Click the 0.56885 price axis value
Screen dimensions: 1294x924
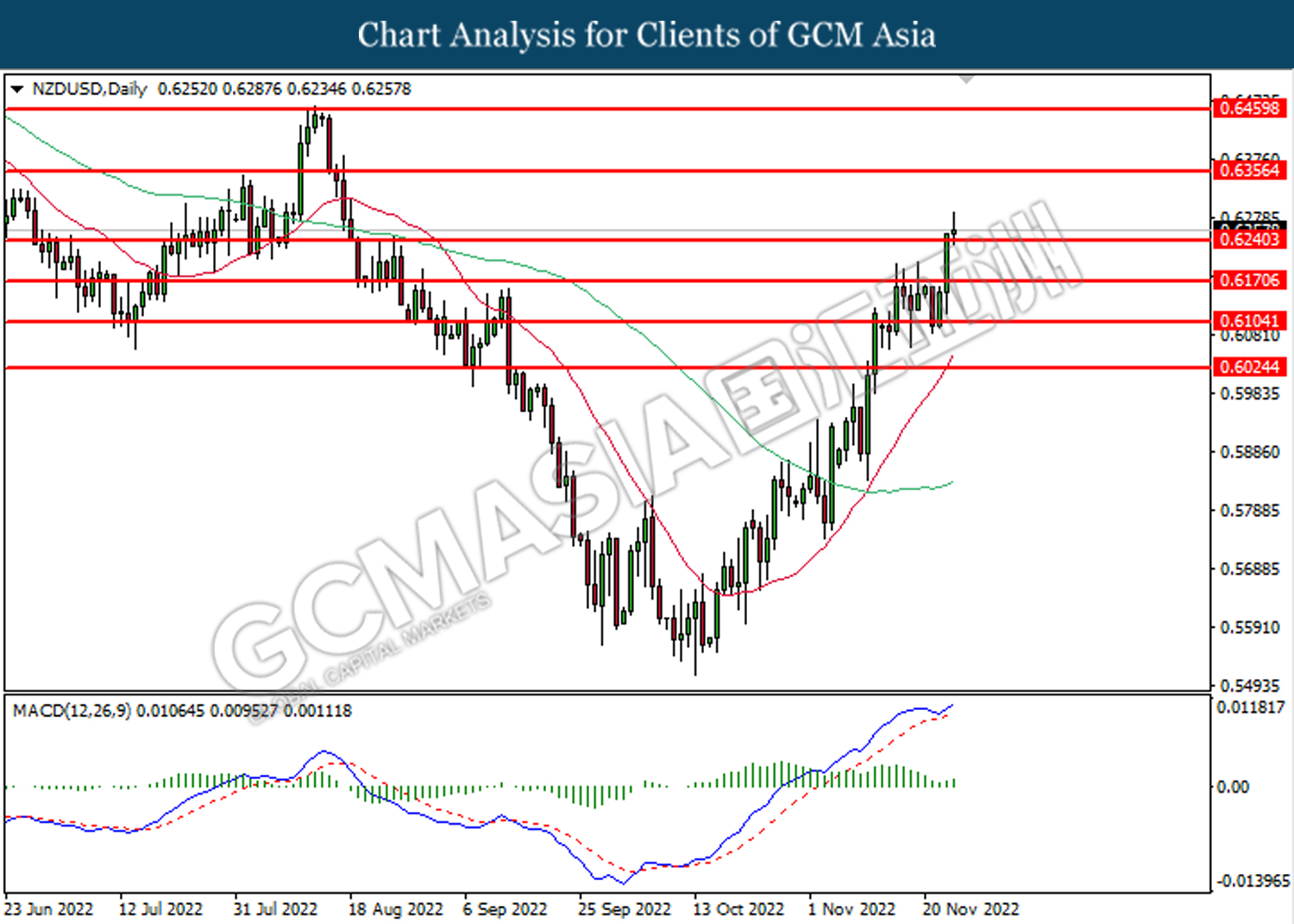tap(1250, 569)
